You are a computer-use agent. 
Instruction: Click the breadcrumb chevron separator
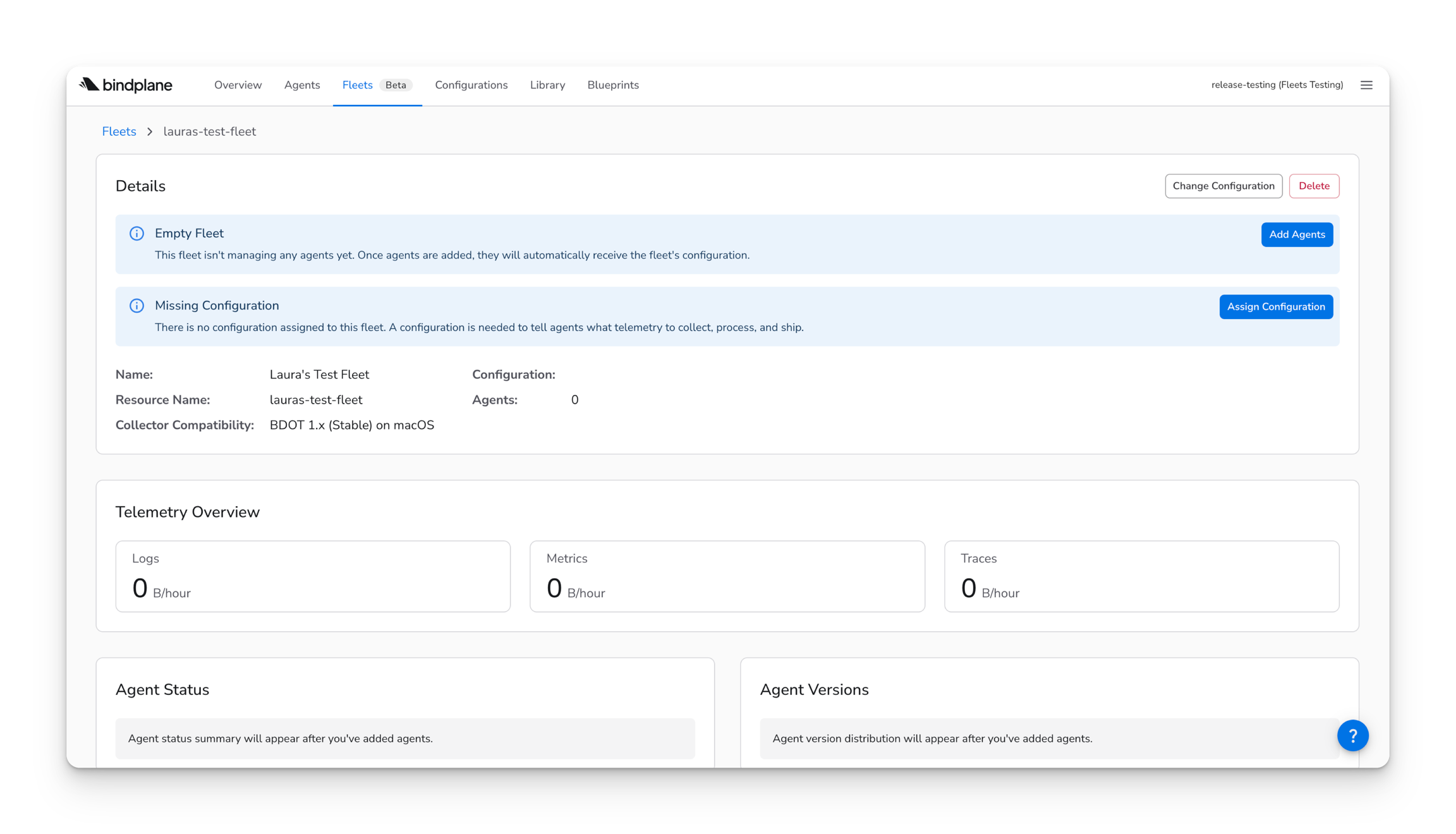(150, 131)
